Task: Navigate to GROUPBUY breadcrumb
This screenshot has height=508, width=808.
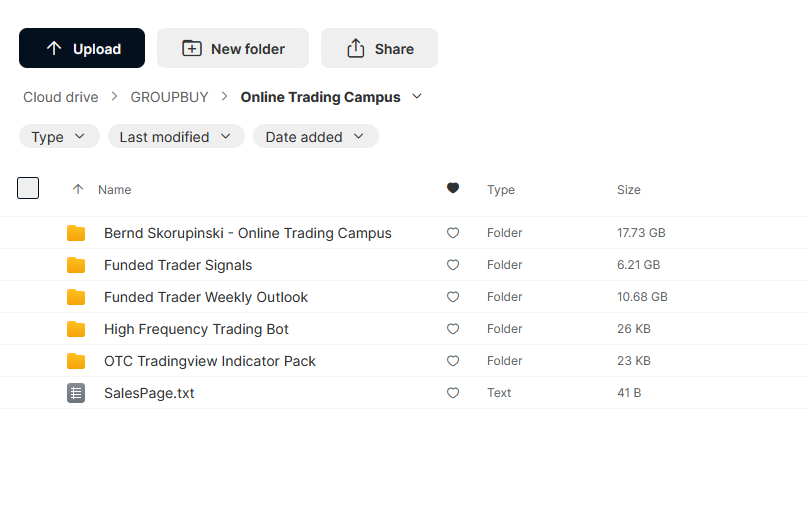Action: [x=169, y=97]
